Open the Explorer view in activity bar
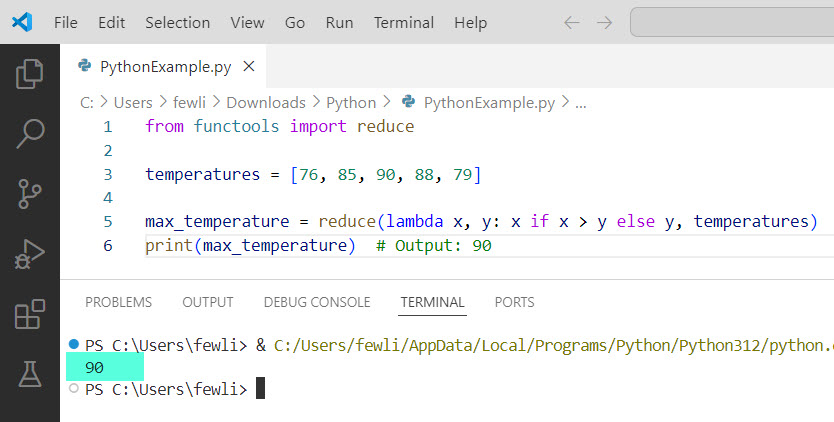This screenshot has height=422, width=834. [30, 73]
